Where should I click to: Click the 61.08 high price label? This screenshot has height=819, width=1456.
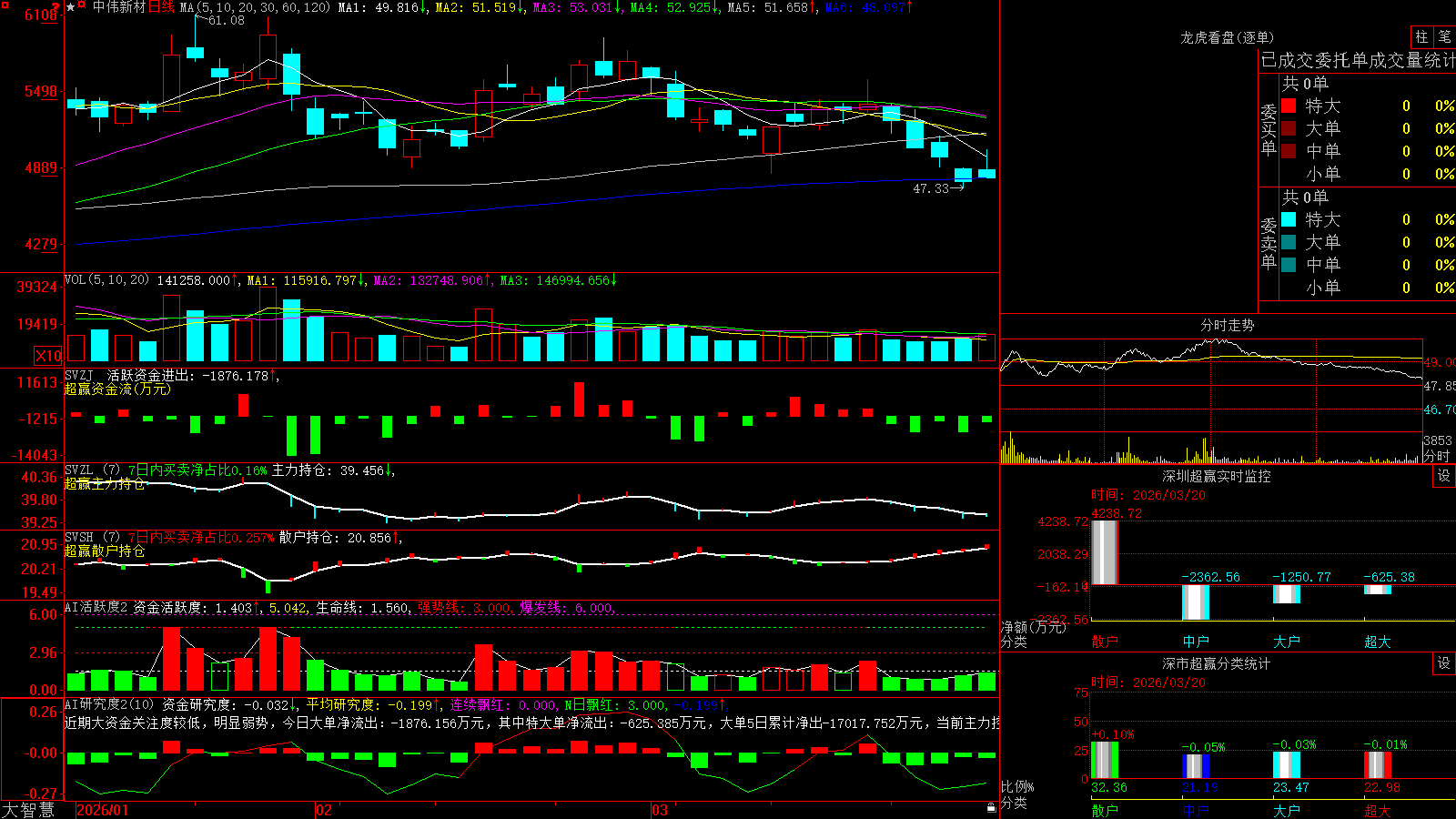(227, 20)
